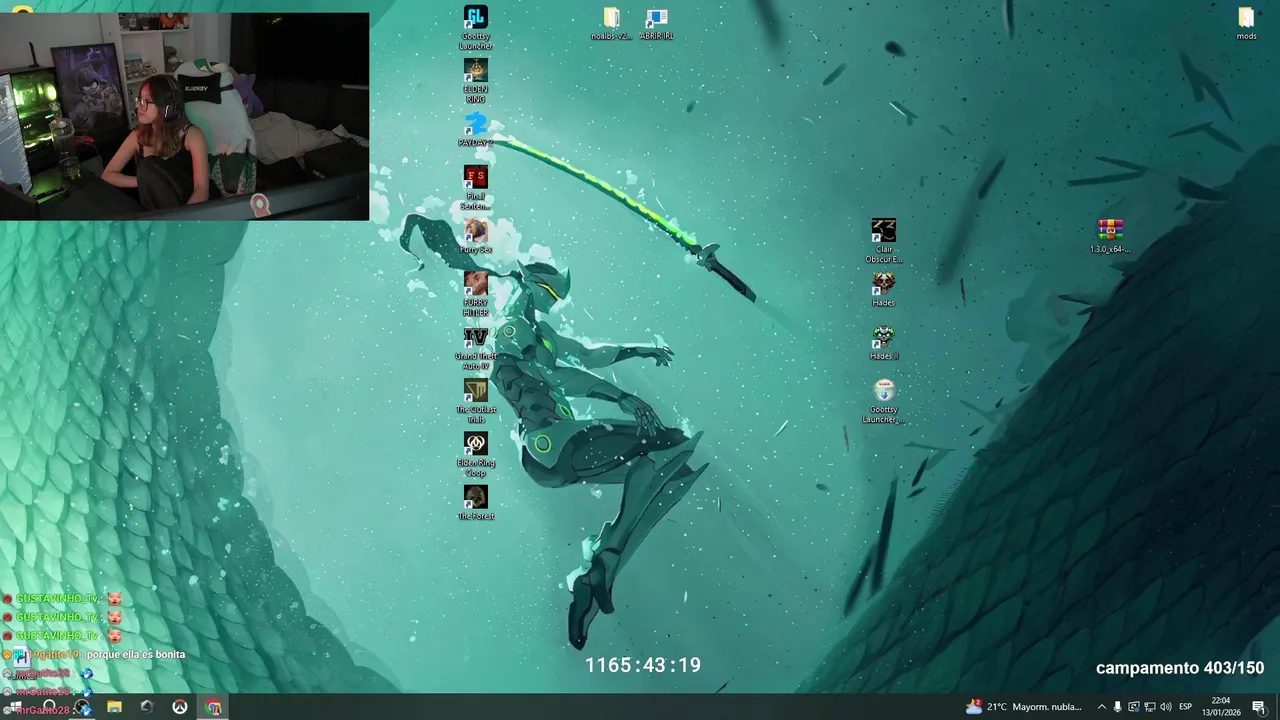Open File Explorer from the taskbar

coord(114,707)
